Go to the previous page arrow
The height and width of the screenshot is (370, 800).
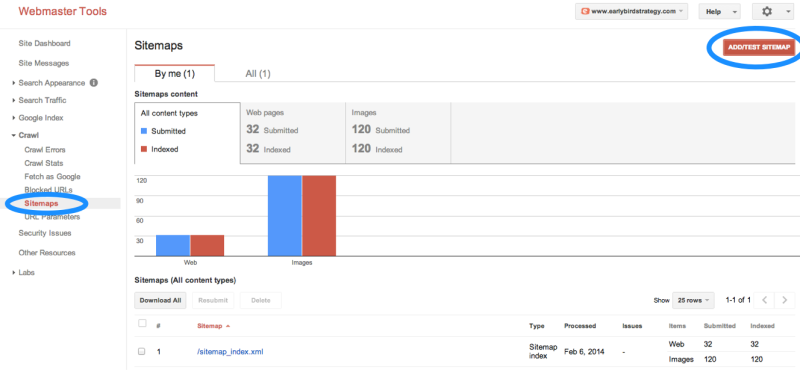764,300
